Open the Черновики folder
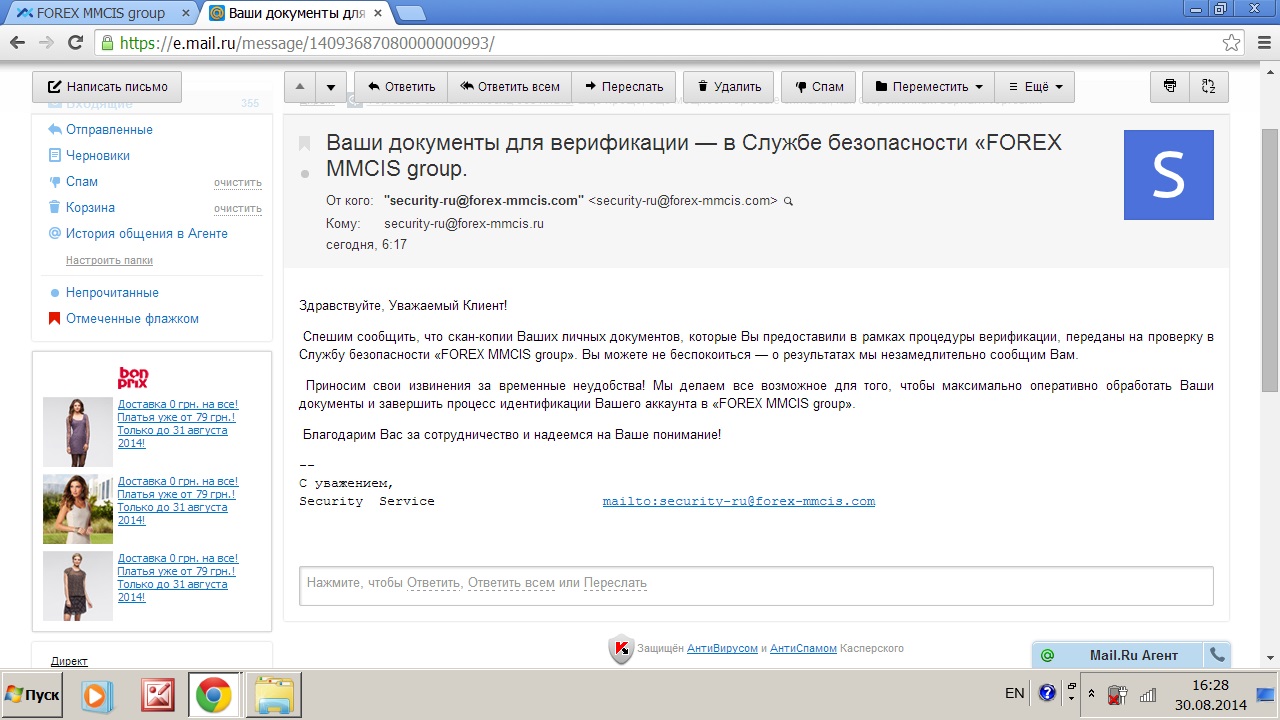The width and height of the screenshot is (1280, 720). click(97, 156)
